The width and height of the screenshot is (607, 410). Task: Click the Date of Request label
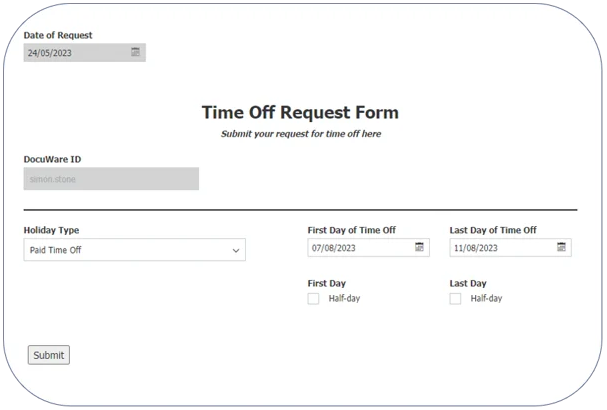(58, 35)
